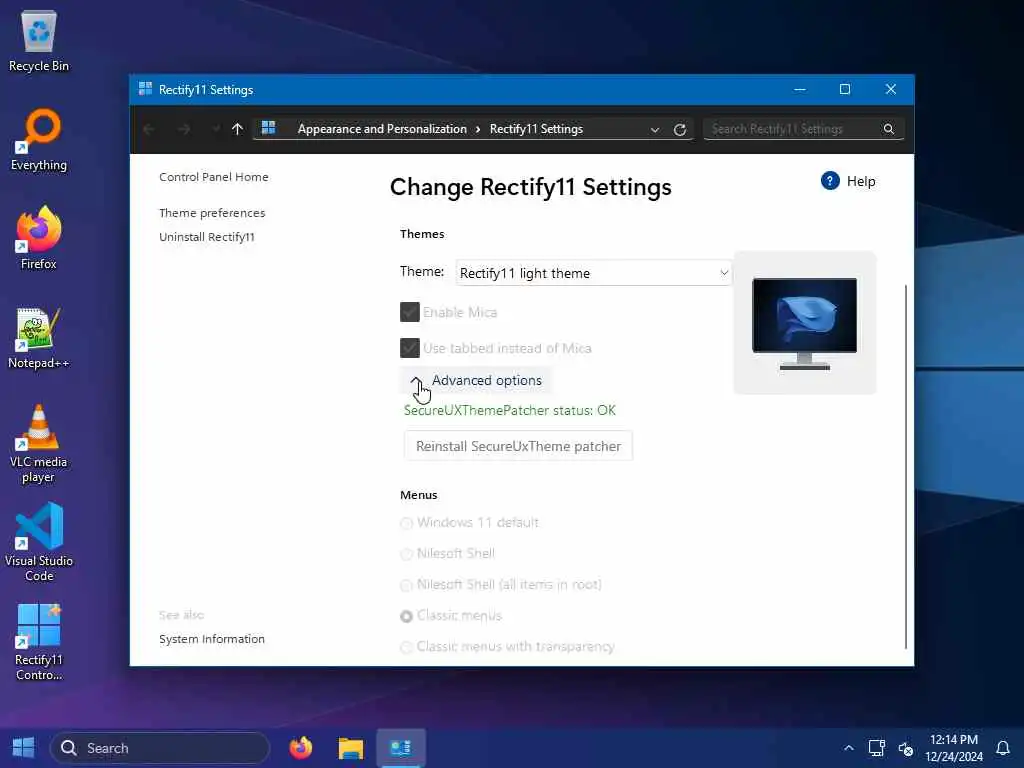Image resolution: width=1024 pixels, height=768 pixels.
Task: Launch Firefox from the desktop icon
Action: pos(39,239)
